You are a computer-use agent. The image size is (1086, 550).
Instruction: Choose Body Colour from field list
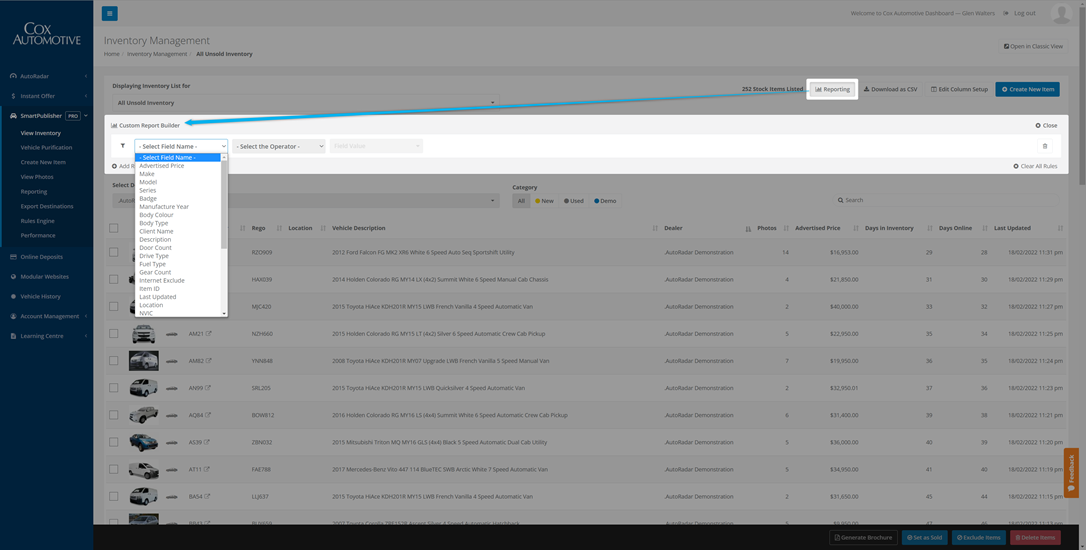tap(156, 215)
